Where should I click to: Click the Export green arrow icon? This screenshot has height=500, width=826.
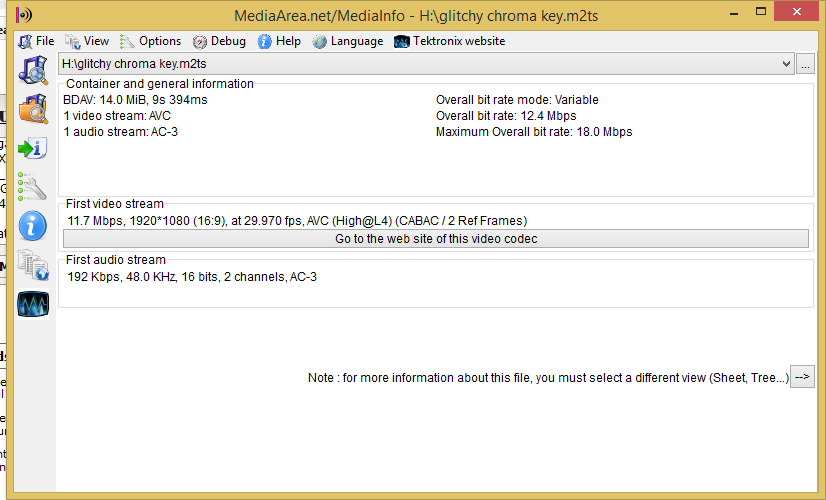tap(33, 148)
